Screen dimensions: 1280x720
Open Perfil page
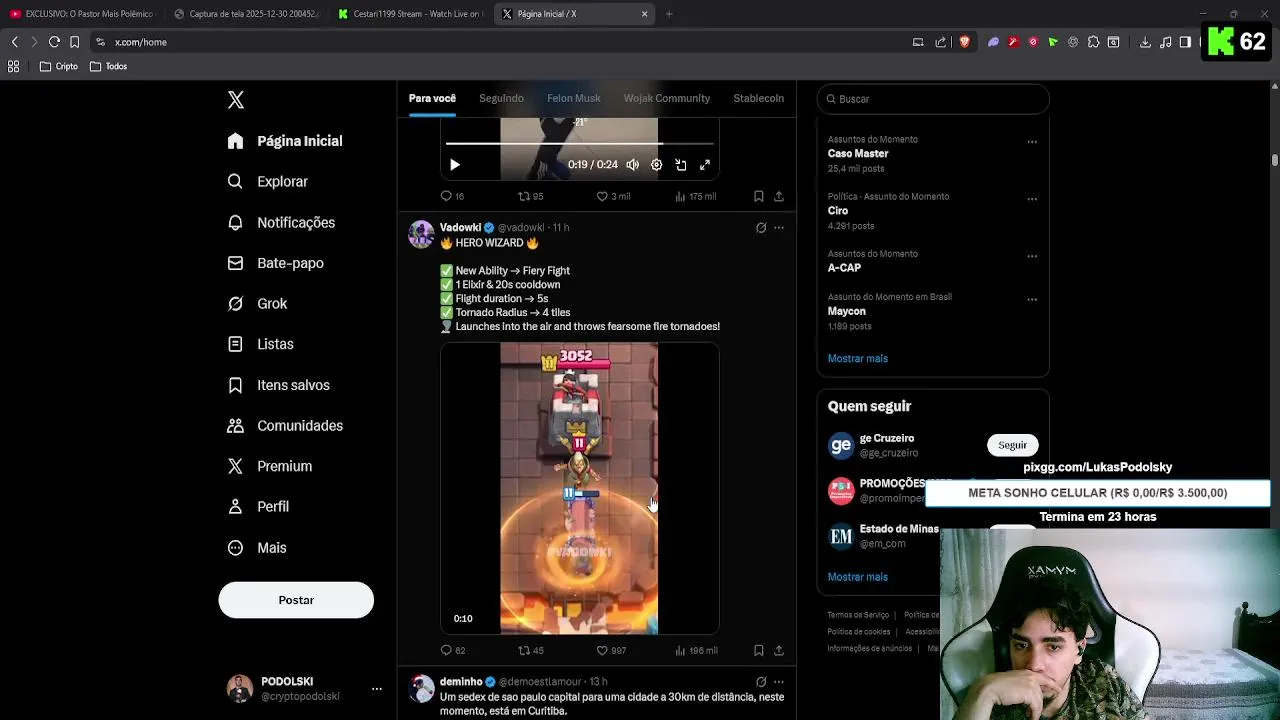[258, 507]
